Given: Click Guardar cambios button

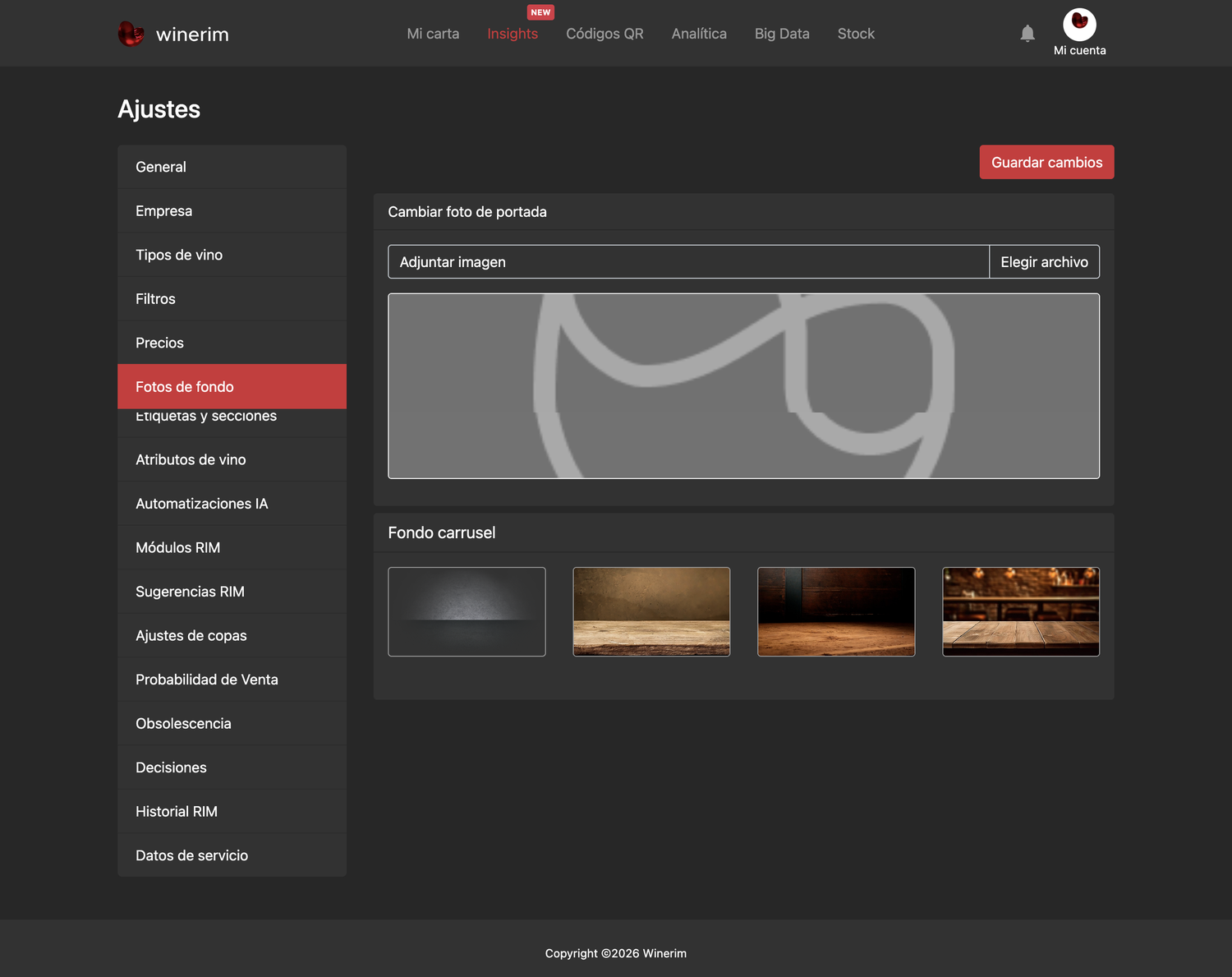Looking at the screenshot, I should (x=1046, y=162).
